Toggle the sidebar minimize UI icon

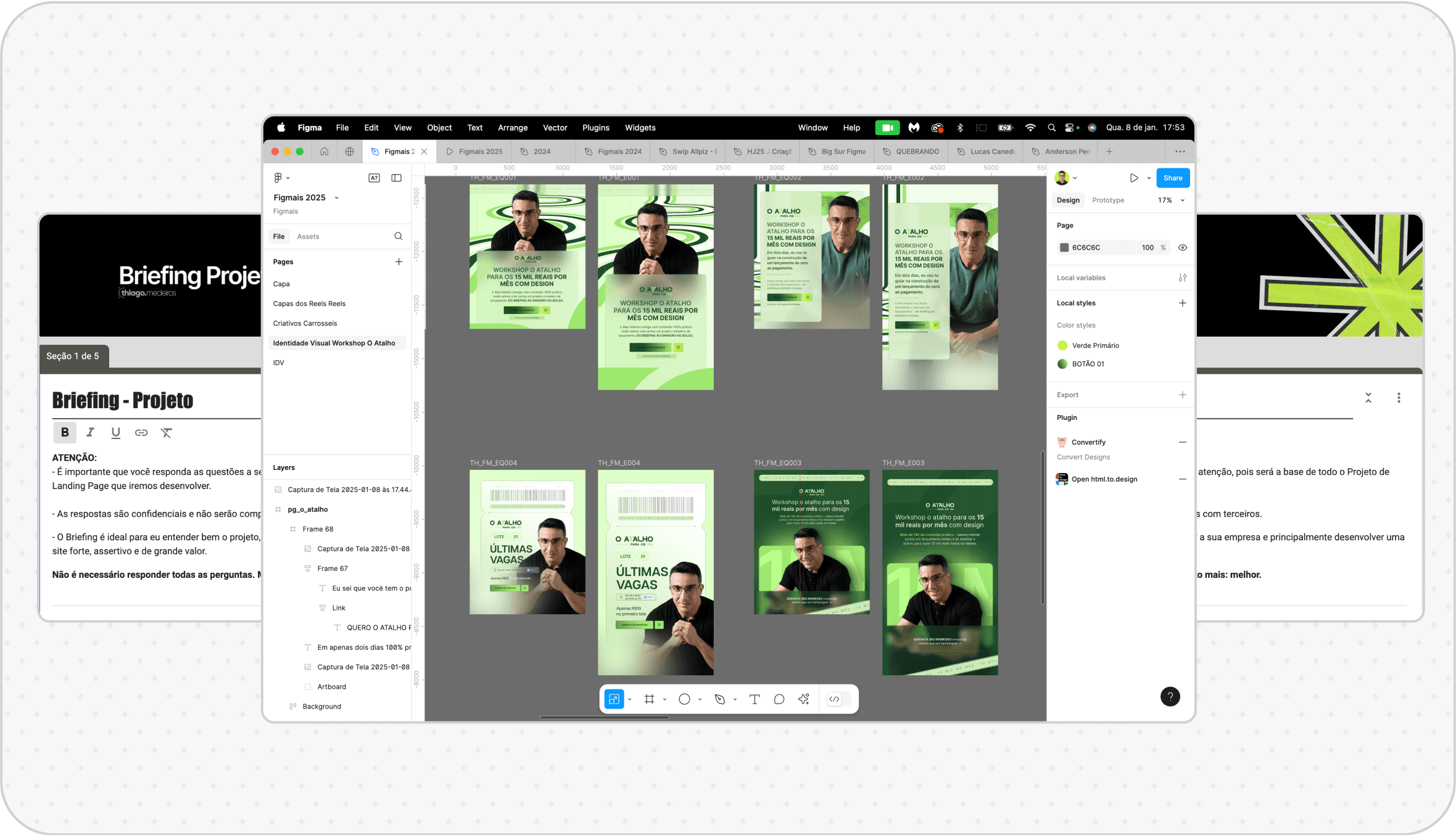click(397, 178)
